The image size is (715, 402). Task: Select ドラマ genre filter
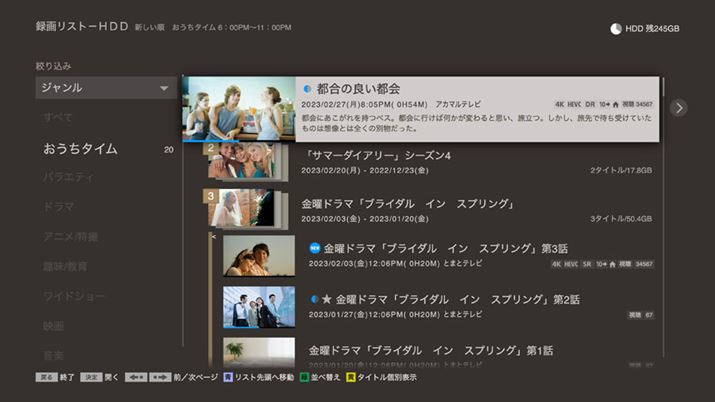click(58, 207)
